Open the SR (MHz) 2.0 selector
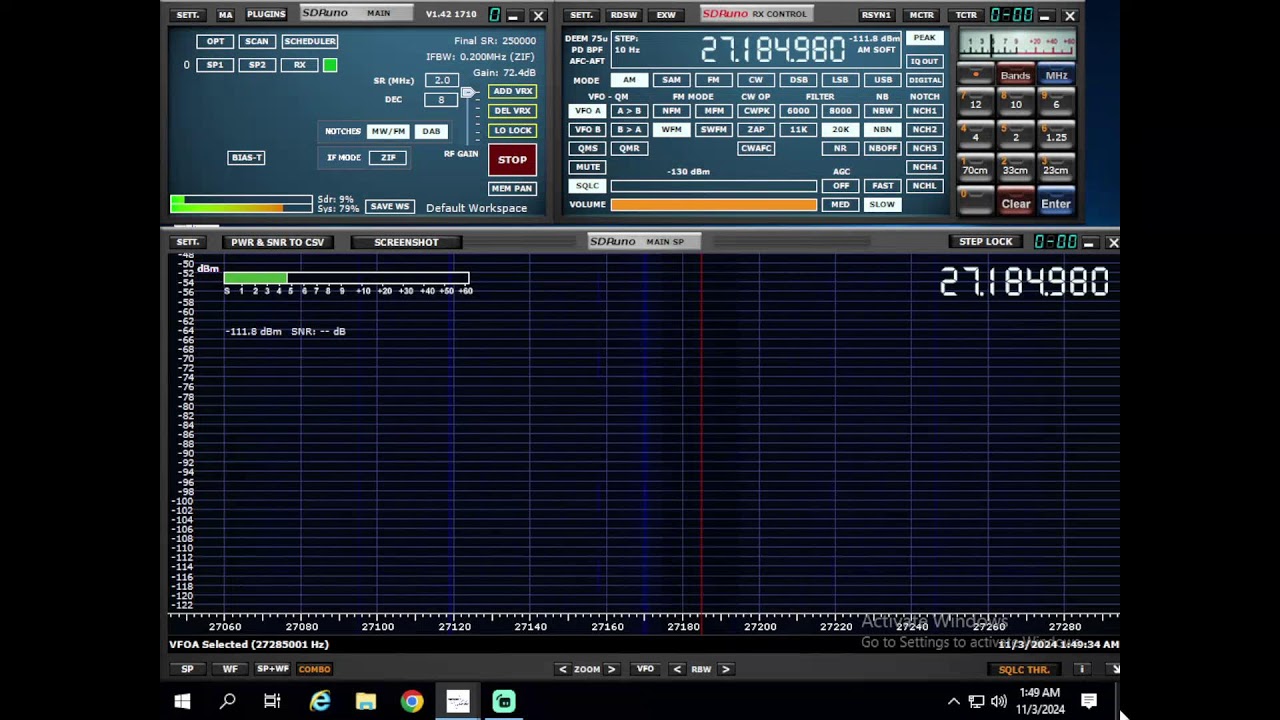The height and width of the screenshot is (720, 1280). click(x=441, y=80)
